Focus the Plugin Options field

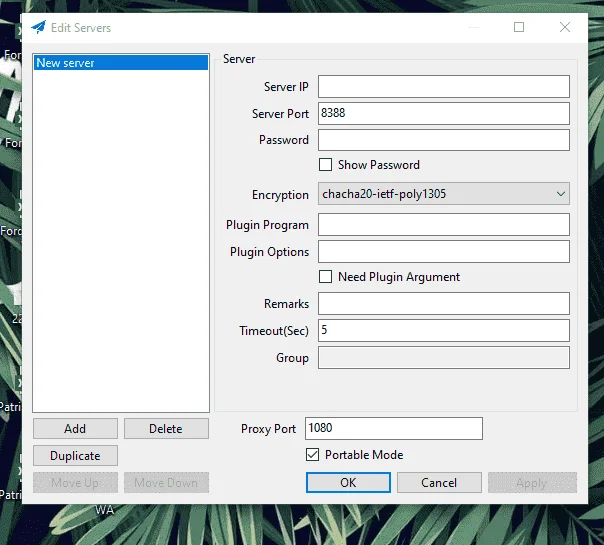[x=444, y=252]
